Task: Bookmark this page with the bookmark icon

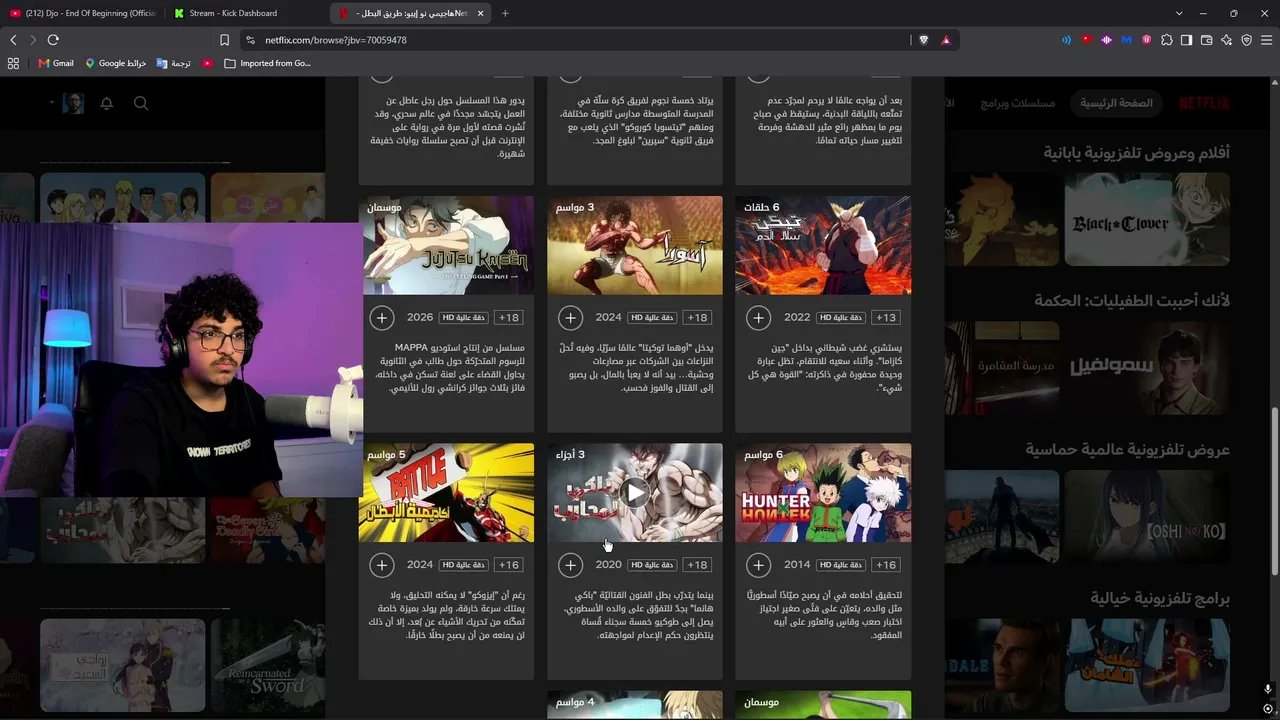Action: point(224,40)
